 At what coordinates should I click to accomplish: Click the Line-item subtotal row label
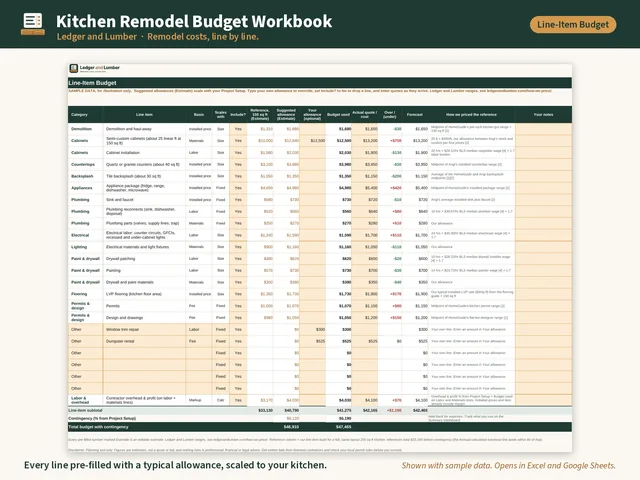pyautogui.click(x=85, y=410)
